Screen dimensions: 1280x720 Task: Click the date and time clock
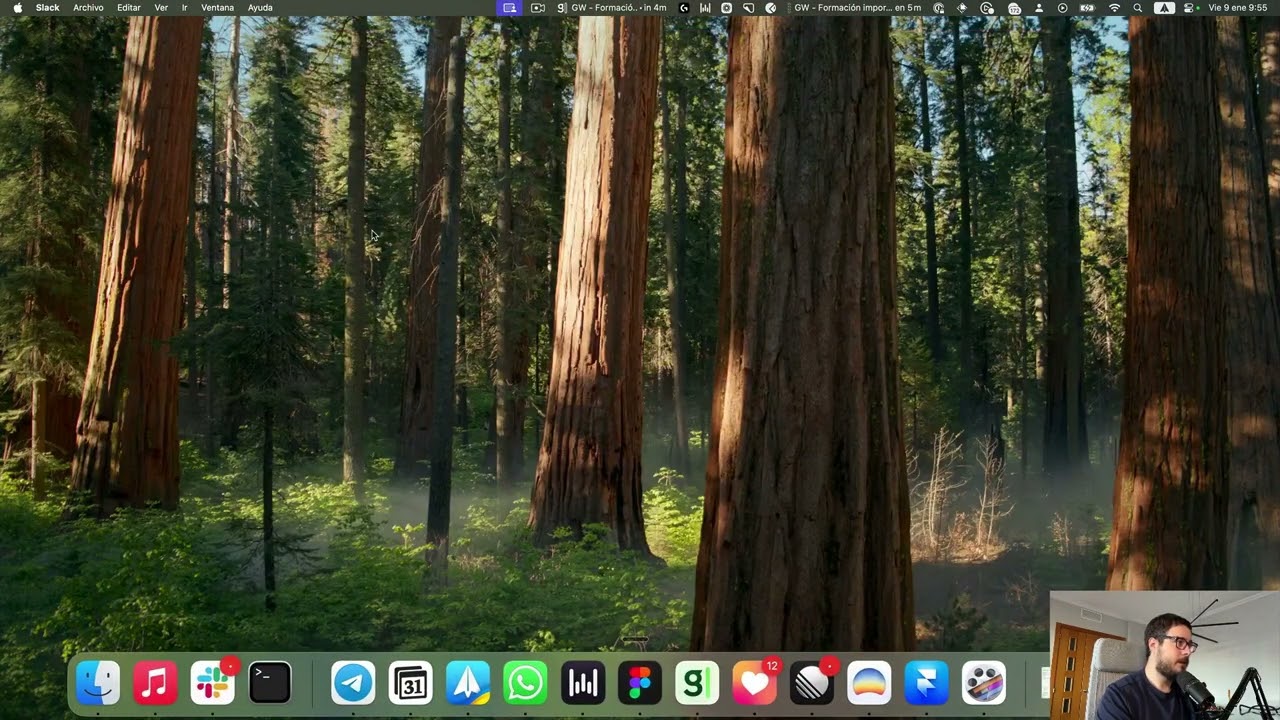(x=1240, y=7)
